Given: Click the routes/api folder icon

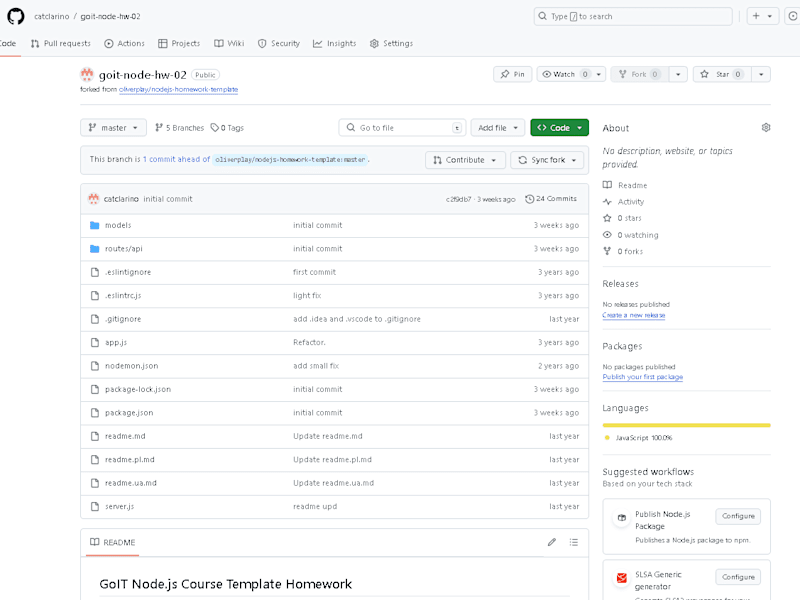Looking at the screenshot, I should (94, 248).
